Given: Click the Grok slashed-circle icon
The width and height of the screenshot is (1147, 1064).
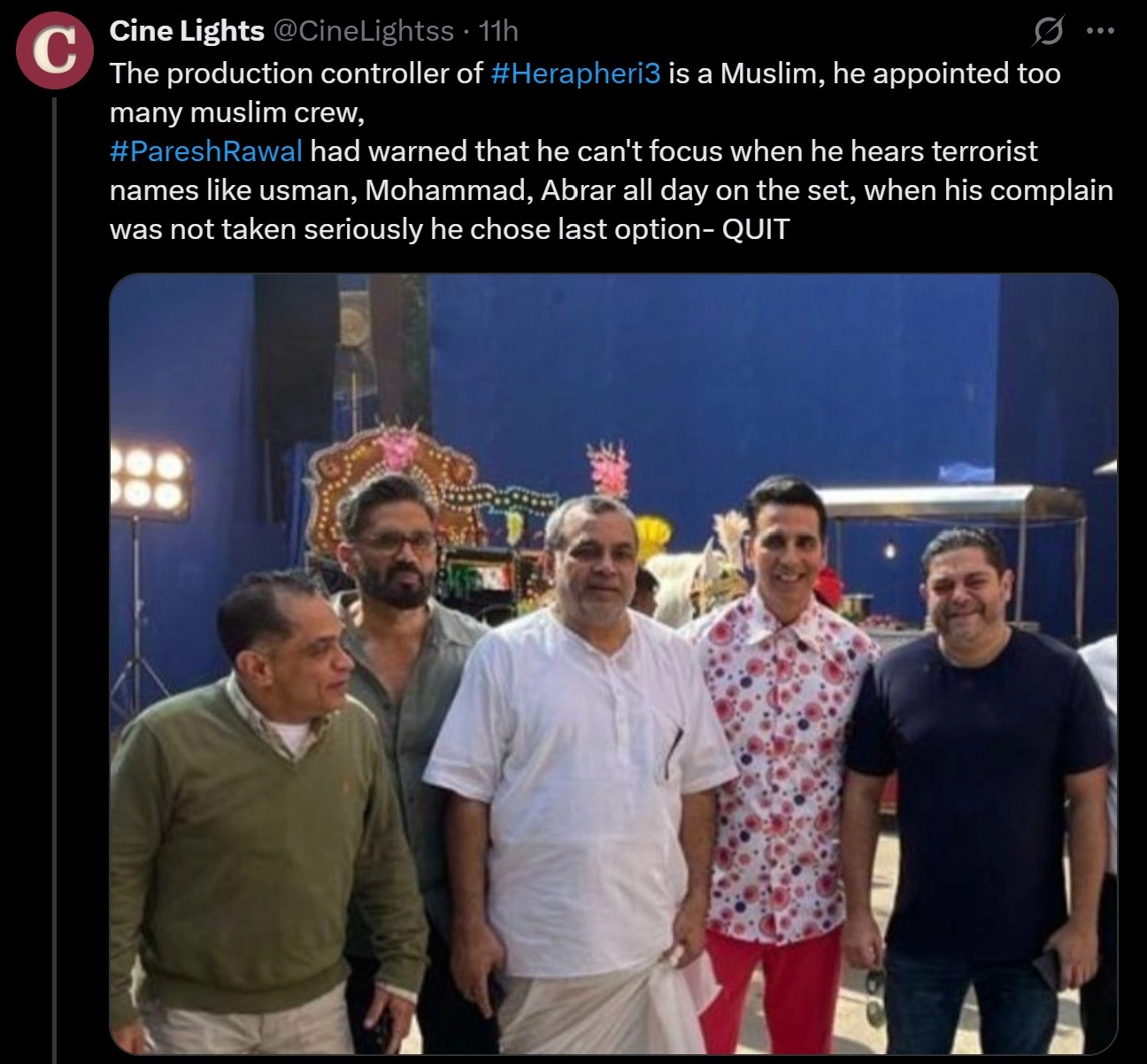Looking at the screenshot, I should (1048, 34).
